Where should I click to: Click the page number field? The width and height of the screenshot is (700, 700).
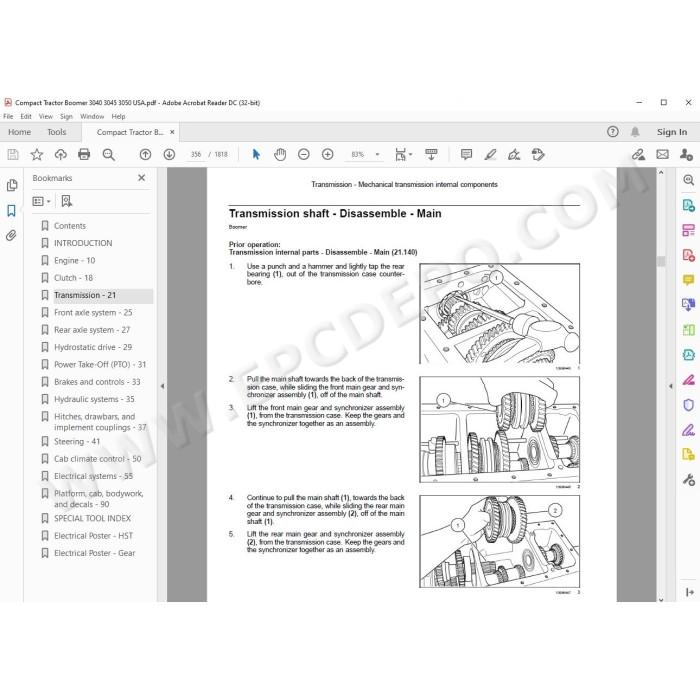[x=196, y=154]
